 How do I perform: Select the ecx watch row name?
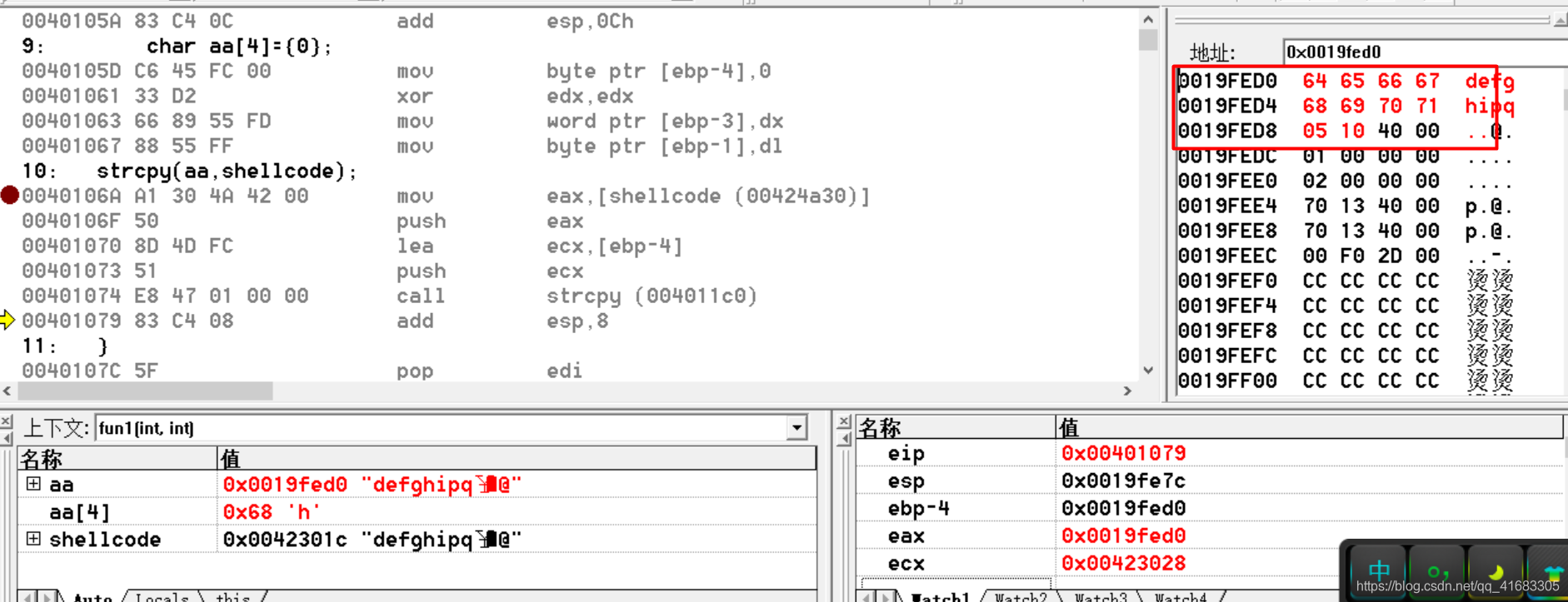coord(906,563)
